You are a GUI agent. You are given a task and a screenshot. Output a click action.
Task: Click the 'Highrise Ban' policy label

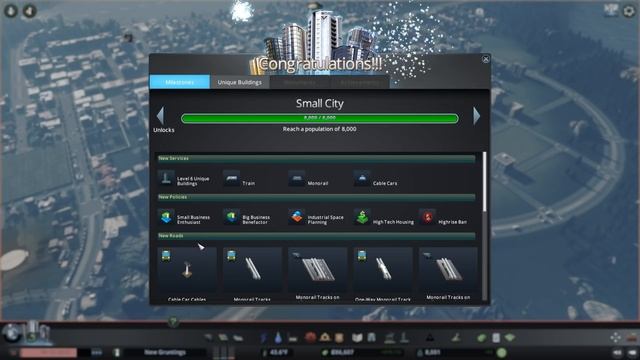pyautogui.click(x=453, y=222)
